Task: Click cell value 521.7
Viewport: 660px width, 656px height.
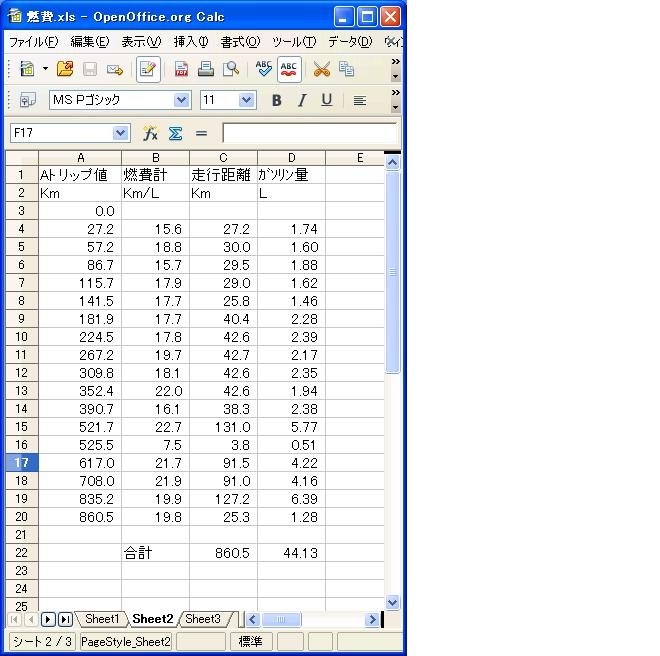Action: tap(80, 427)
